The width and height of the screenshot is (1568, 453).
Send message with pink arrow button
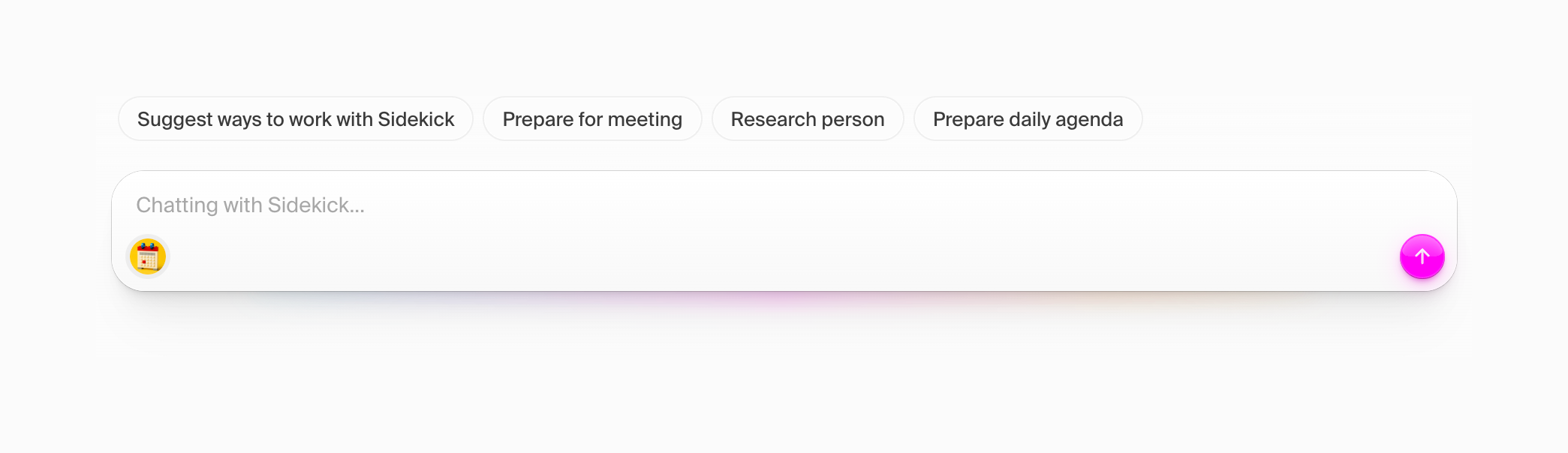pyautogui.click(x=1422, y=256)
